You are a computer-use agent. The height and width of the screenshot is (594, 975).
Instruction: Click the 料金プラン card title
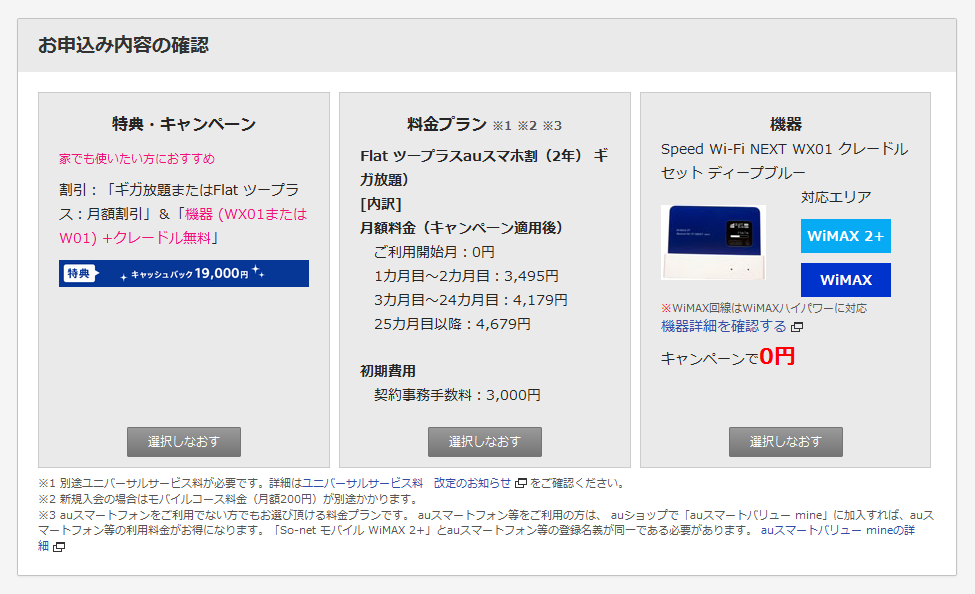[x=446, y=124]
